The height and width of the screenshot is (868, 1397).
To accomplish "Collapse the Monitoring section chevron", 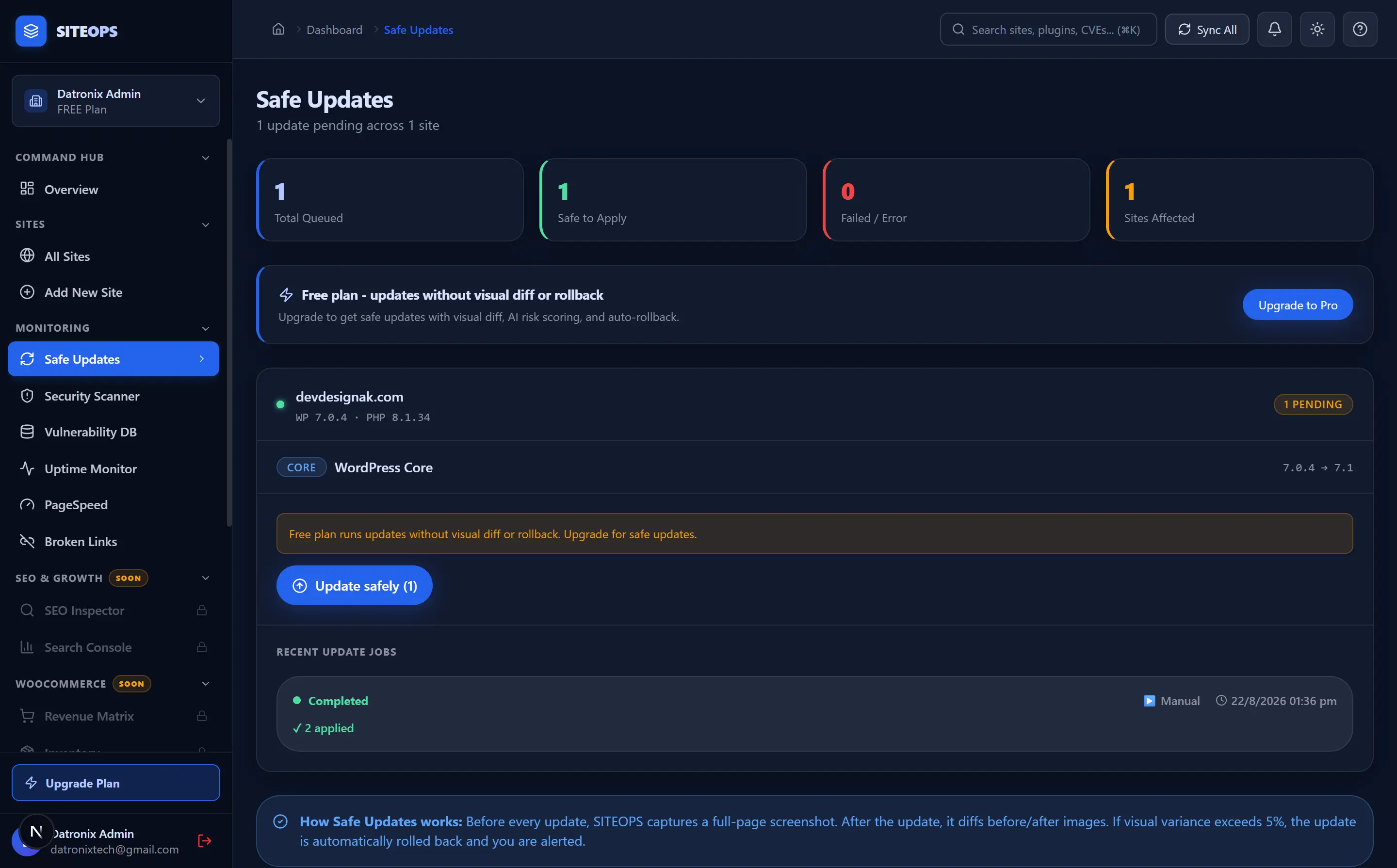I will click(x=206, y=328).
